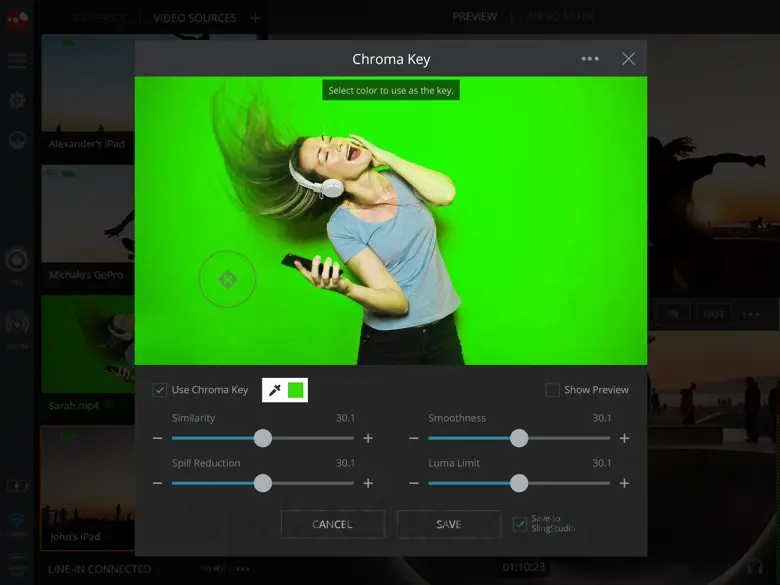This screenshot has width=780, height=585.
Task: Increase Smoothness with the plus icon
Action: [624, 438]
